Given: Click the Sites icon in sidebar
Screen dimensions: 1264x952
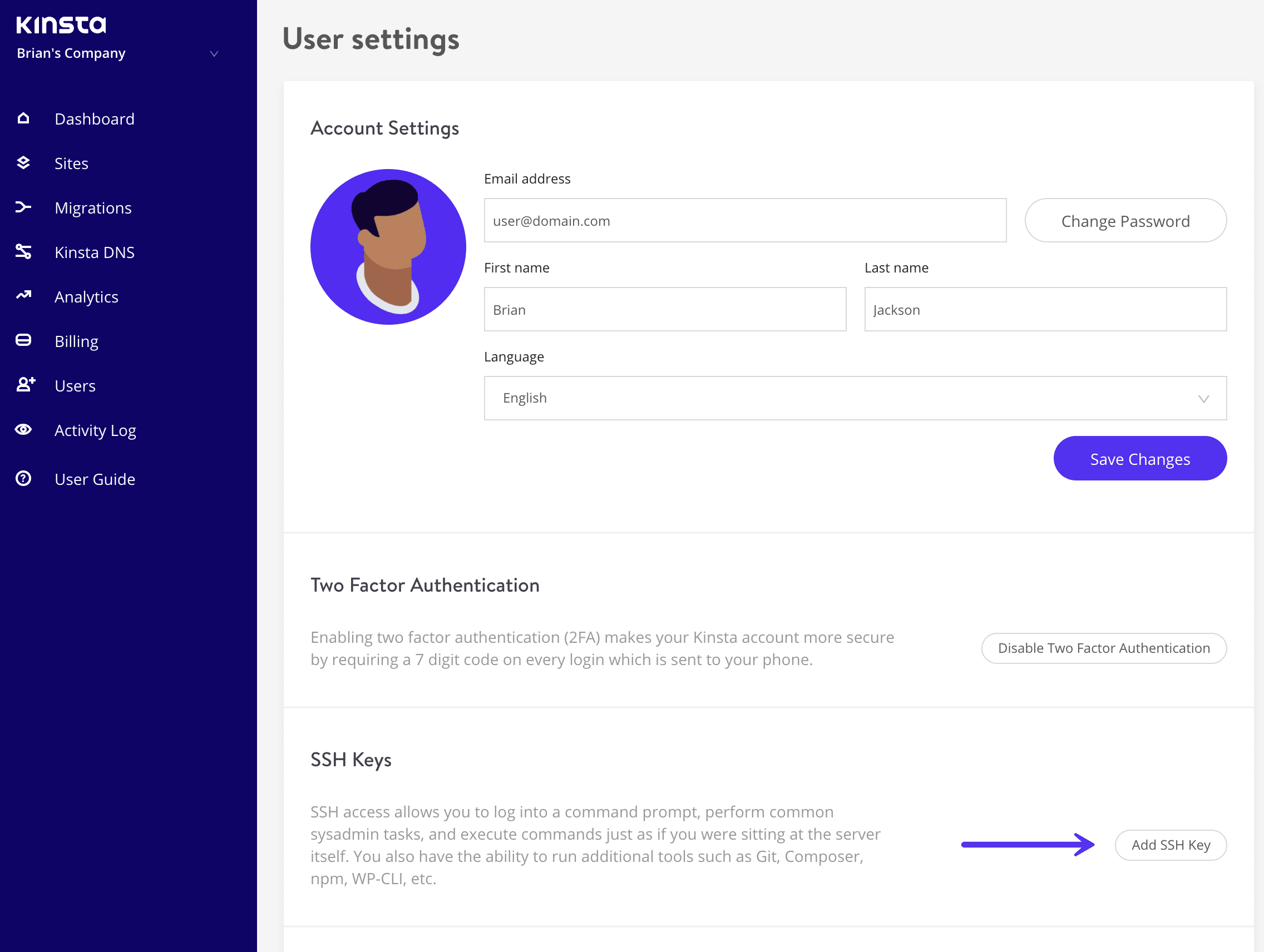Looking at the screenshot, I should coord(25,163).
